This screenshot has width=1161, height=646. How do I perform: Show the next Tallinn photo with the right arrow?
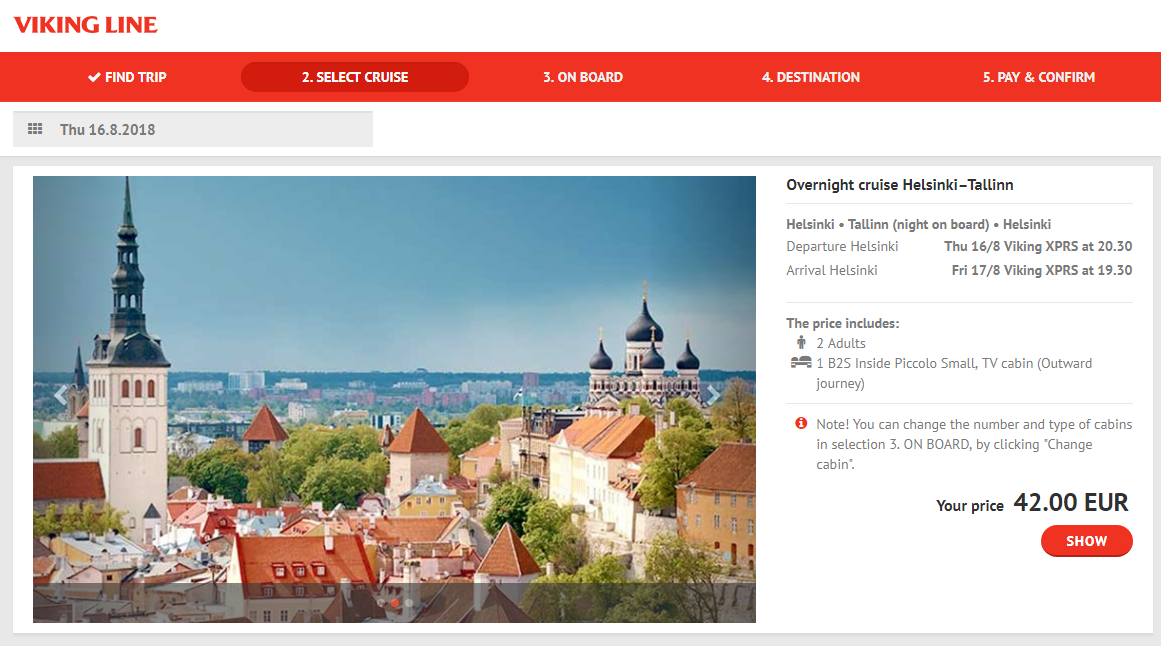click(x=713, y=395)
